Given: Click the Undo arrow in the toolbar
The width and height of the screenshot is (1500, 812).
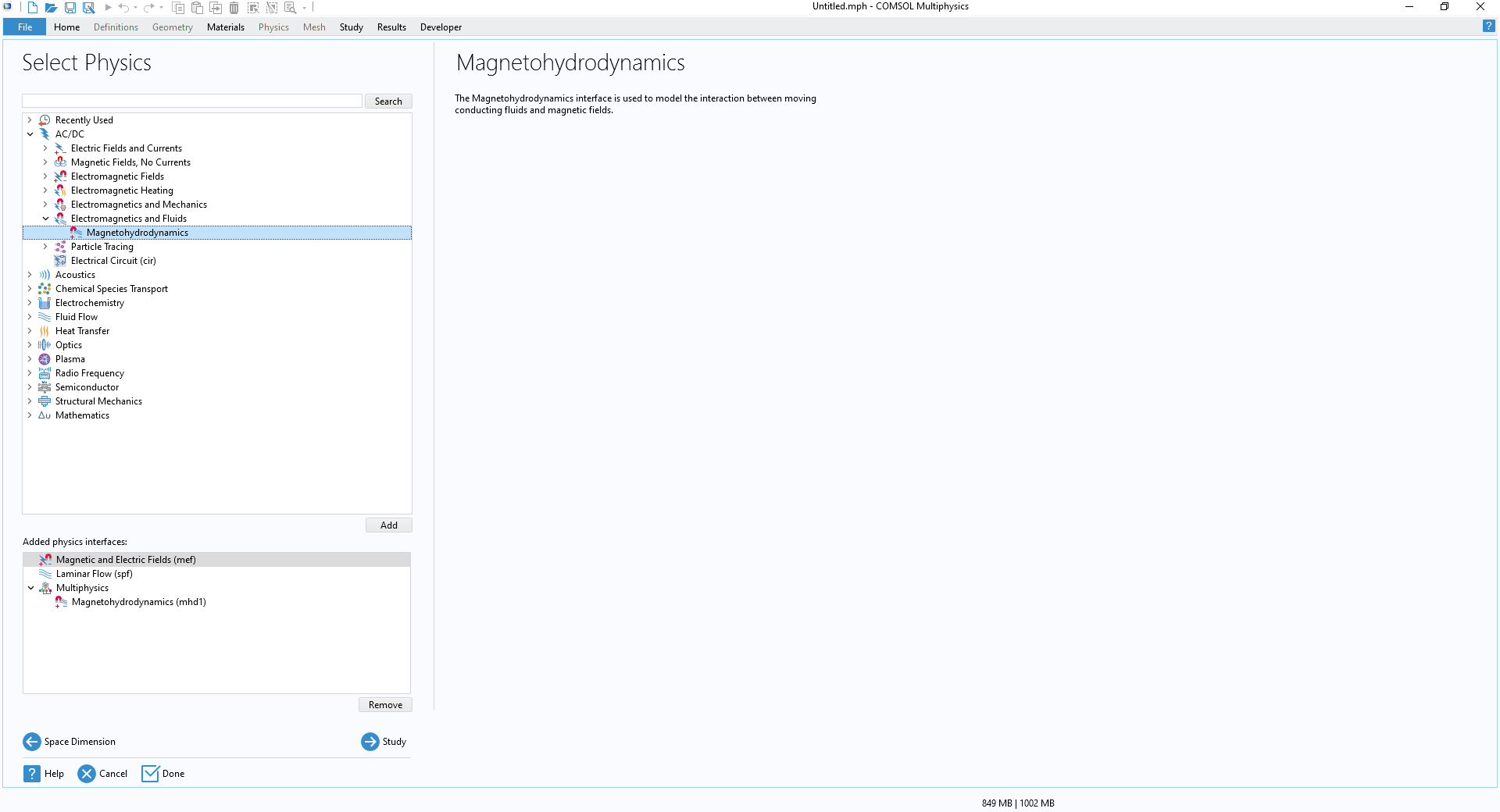Looking at the screenshot, I should click(125, 8).
